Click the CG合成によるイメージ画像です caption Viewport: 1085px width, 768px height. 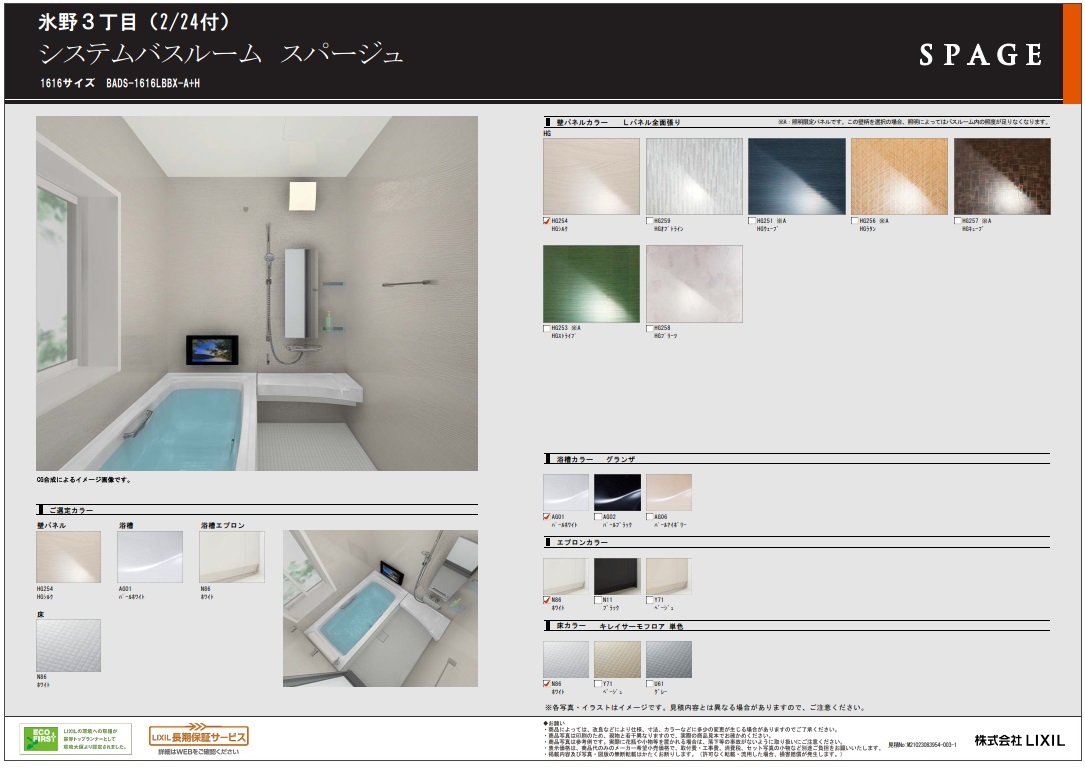pyautogui.click(x=84, y=479)
